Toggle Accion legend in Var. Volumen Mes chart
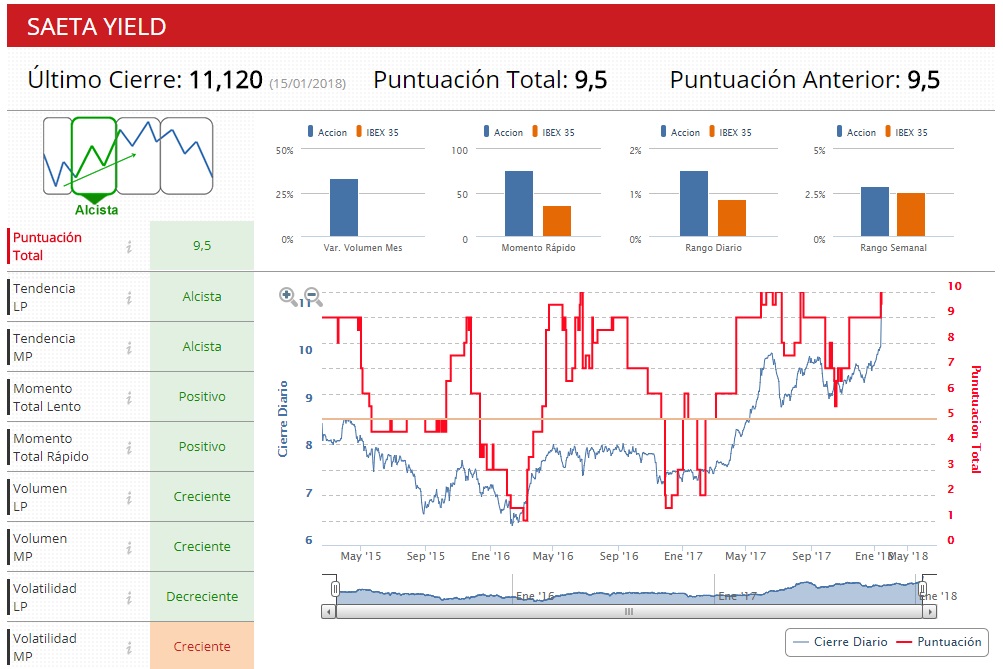The height and width of the screenshot is (669, 1003). click(327, 132)
